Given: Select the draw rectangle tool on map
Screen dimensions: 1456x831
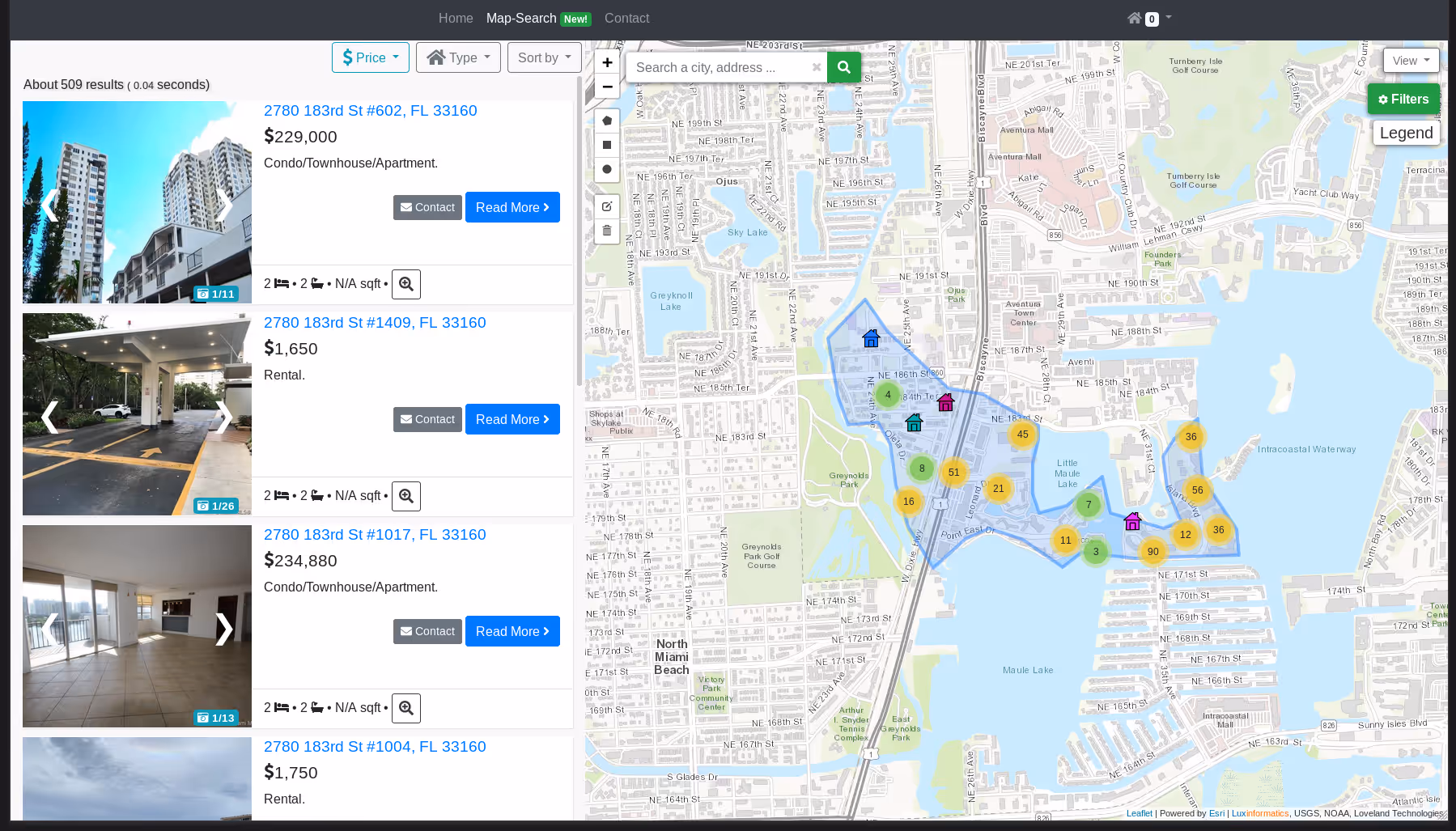Looking at the screenshot, I should (607, 145).
